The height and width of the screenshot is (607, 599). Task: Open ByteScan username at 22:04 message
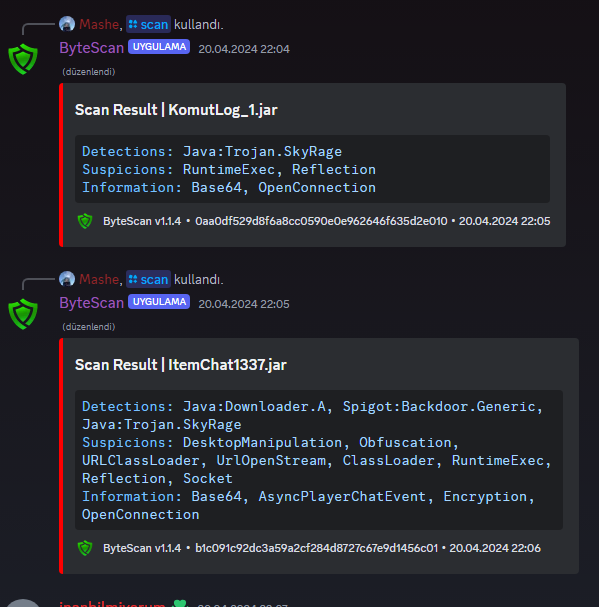[x=92, y=48]
